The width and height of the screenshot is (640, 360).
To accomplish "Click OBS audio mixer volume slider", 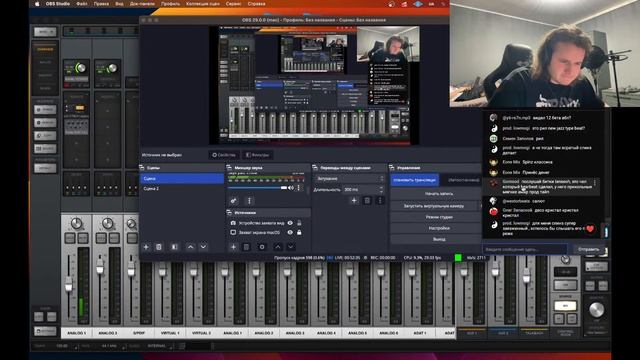I will pos(258,188).
